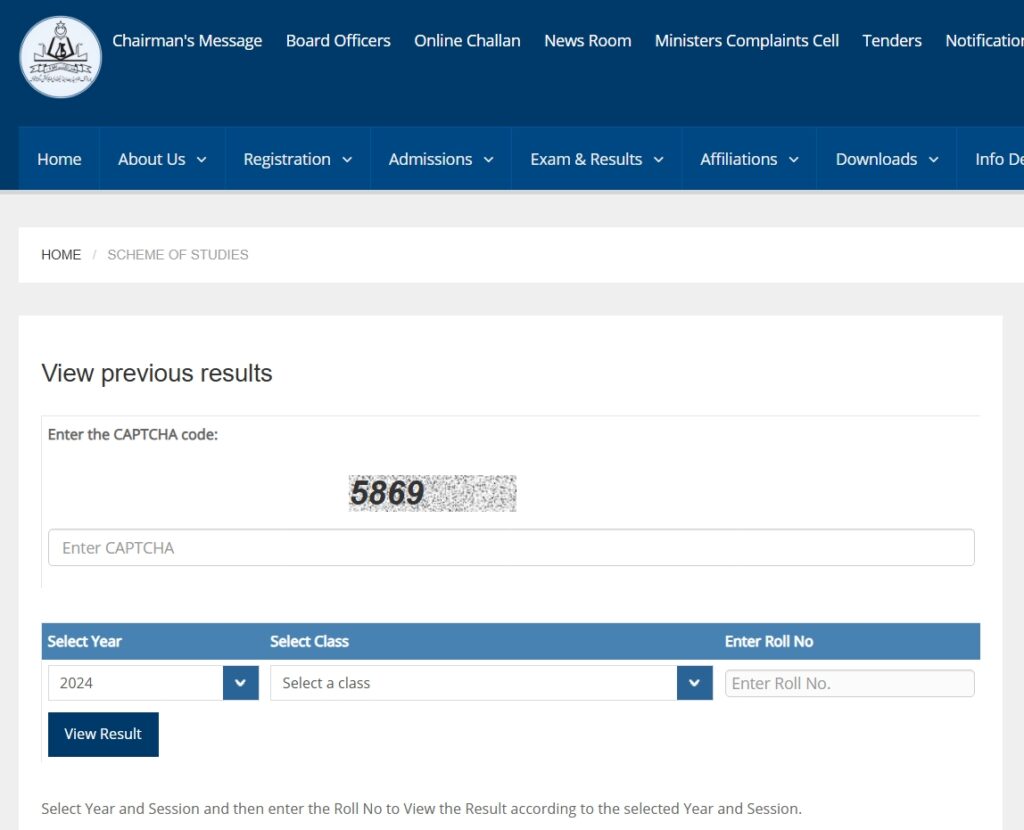Viewport: 1024px width, 830px height.
Task: Select Home in main navigation
Action: pyautogui.click(x=59, y=159)
